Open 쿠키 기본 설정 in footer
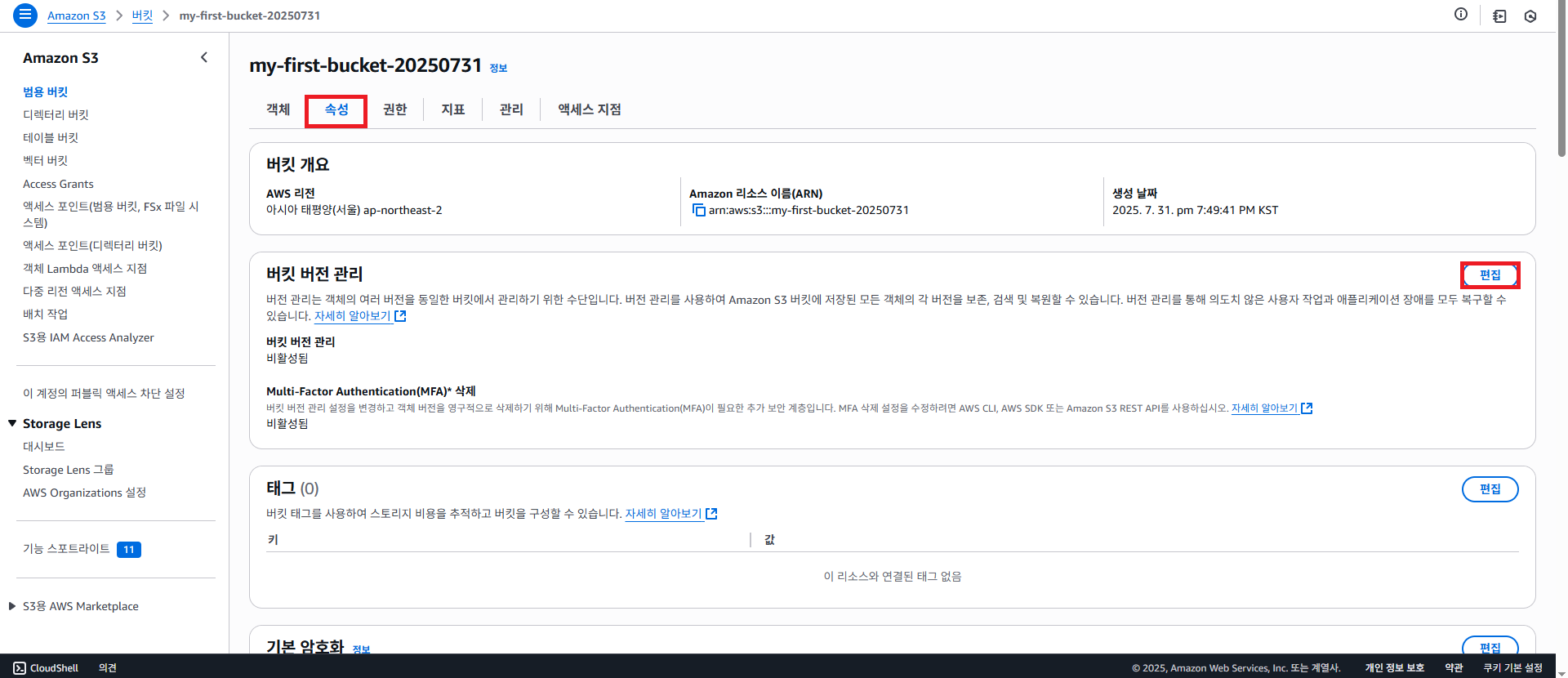The width and height of the screenshot is (1568, 678). point(1513,667)
